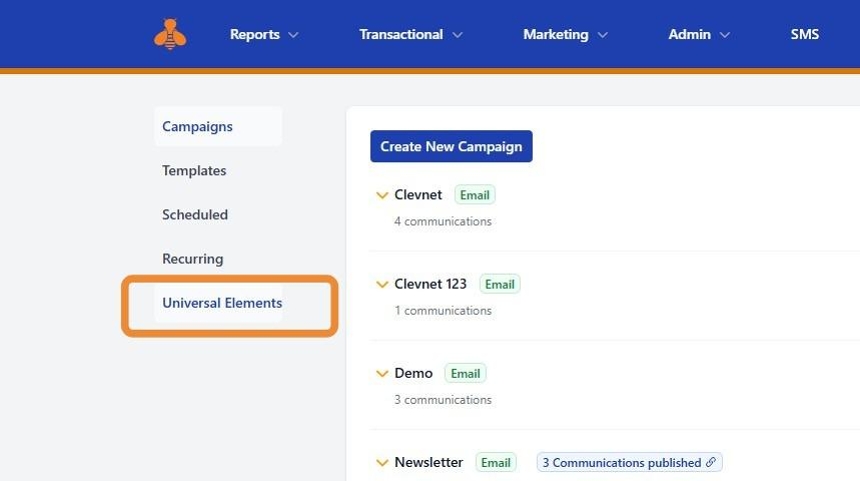The width and height of the screenshot is (860, 481).
Task: Click the link icon on published communications badge
Action: tap(711, 463)
